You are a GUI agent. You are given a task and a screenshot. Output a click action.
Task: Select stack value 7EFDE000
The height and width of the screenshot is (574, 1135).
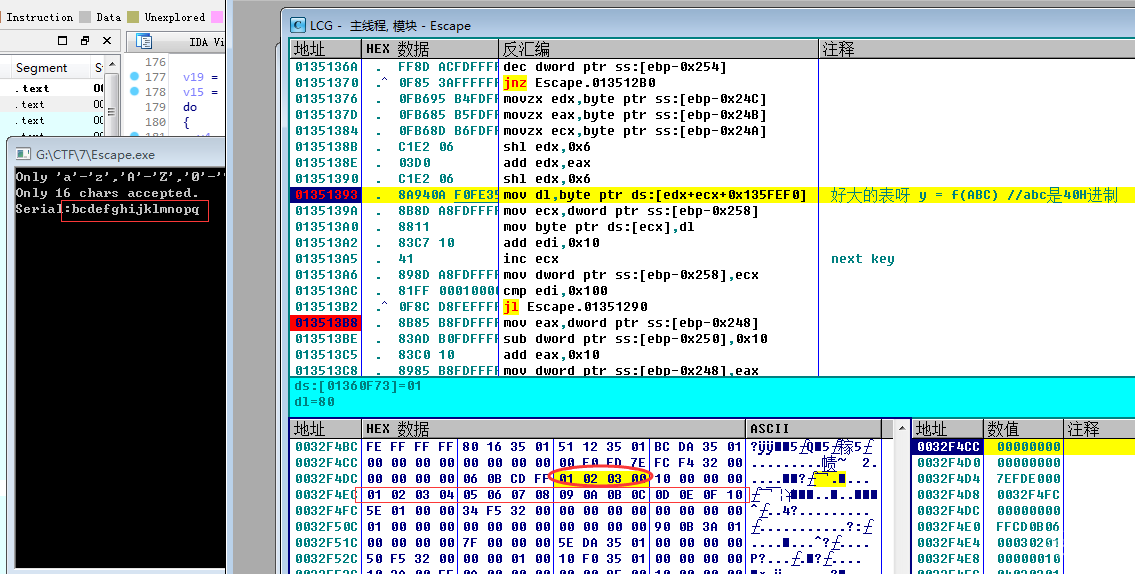(x=1029, y=478)
